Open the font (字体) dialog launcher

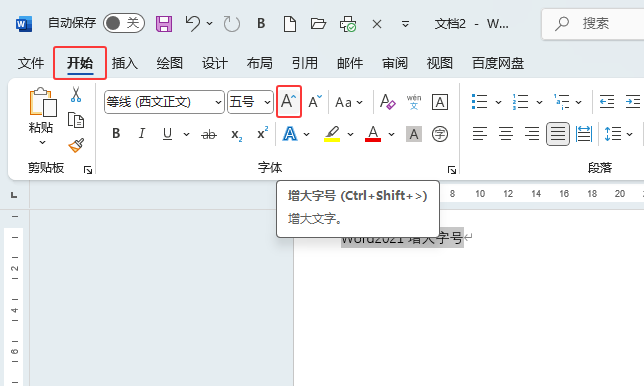click(x=452, y=170)
